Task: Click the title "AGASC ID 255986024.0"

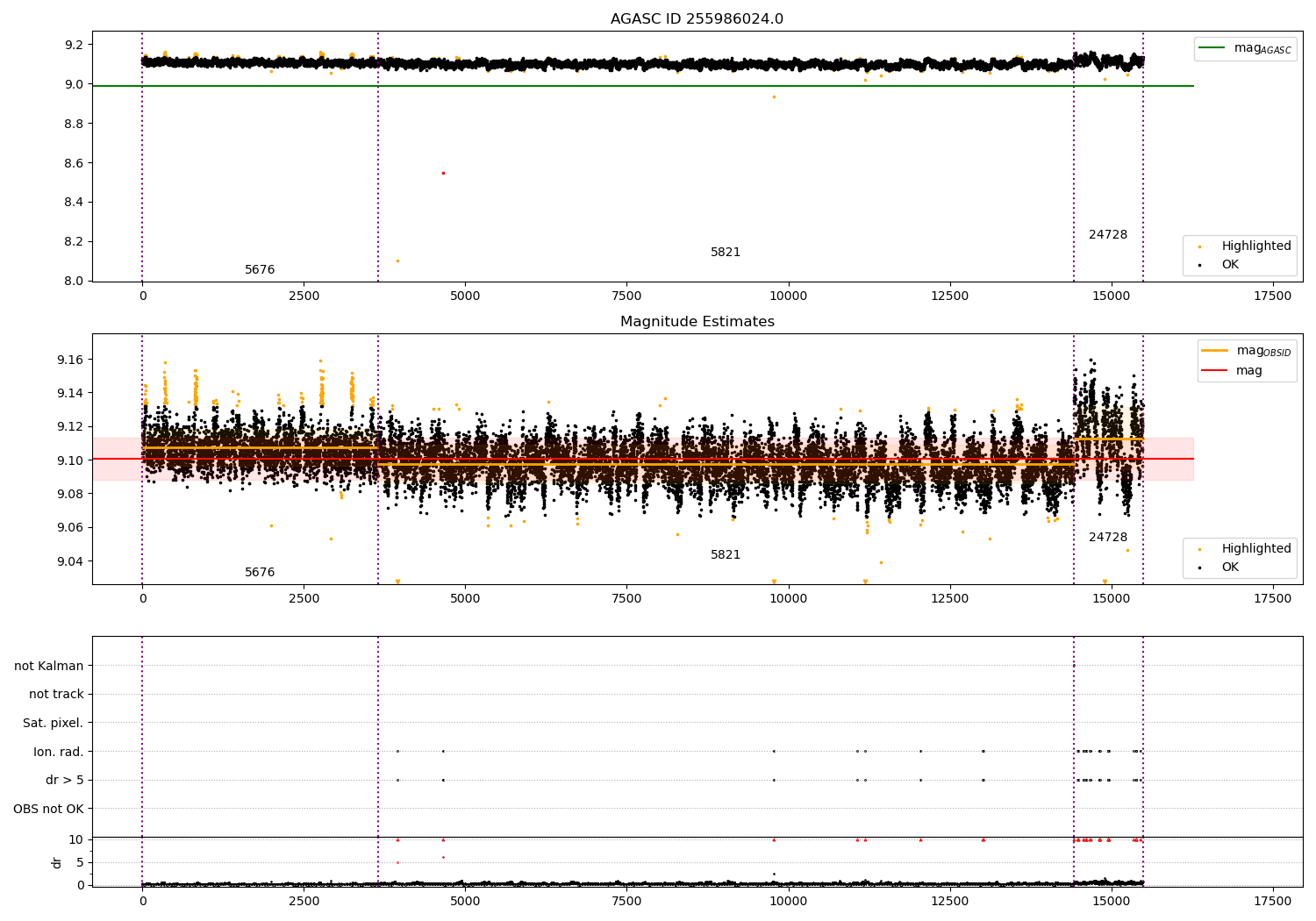Action: [697, 19]
